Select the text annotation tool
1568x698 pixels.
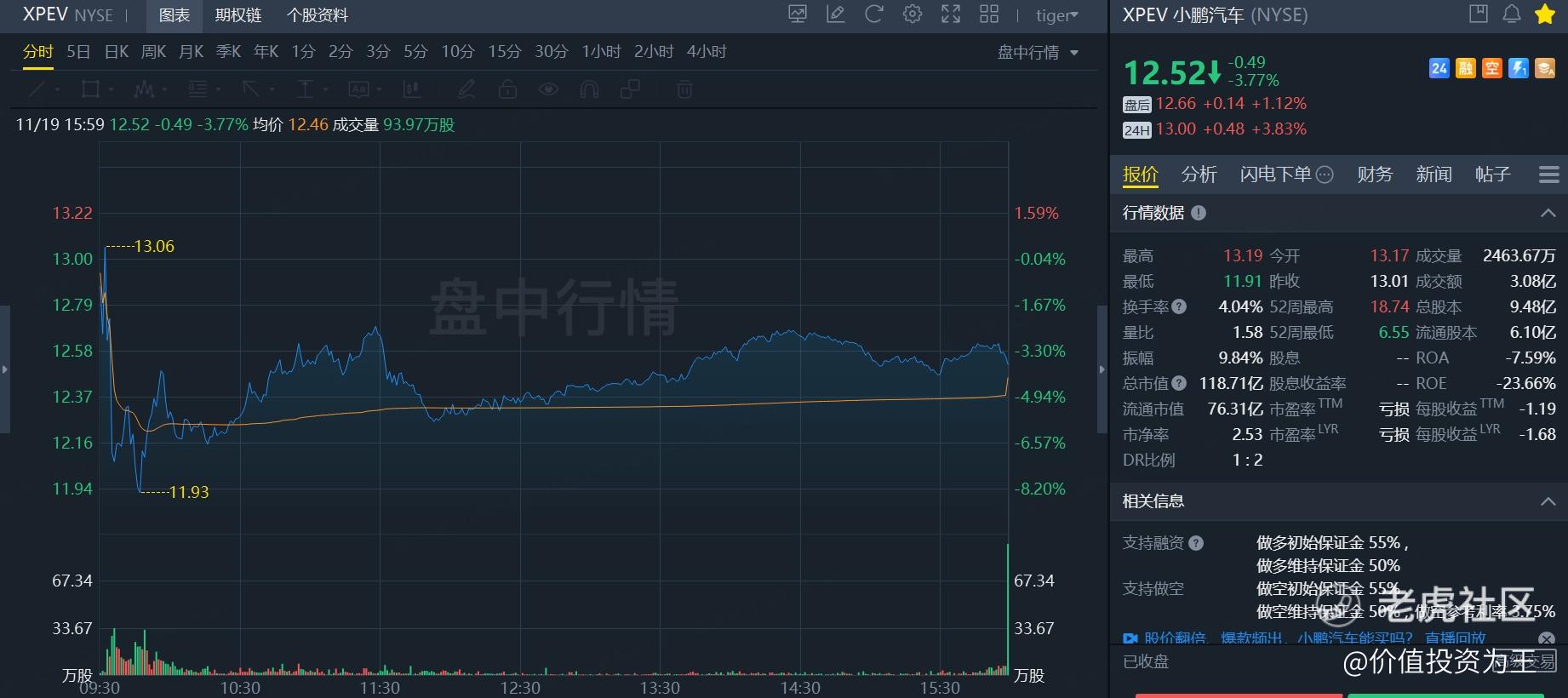point(358,89)
